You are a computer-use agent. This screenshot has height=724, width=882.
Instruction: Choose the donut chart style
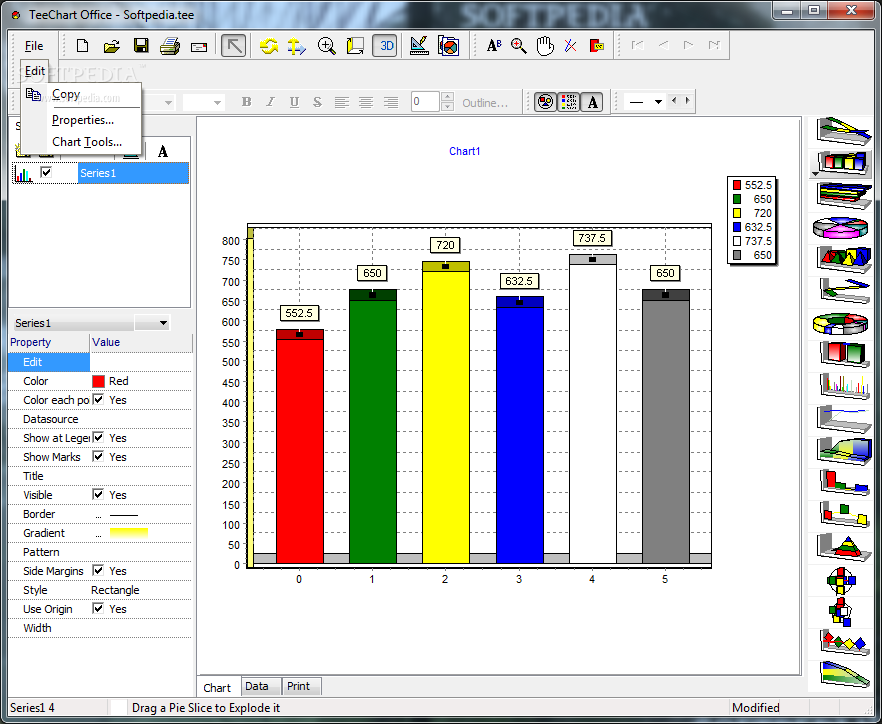842,324
